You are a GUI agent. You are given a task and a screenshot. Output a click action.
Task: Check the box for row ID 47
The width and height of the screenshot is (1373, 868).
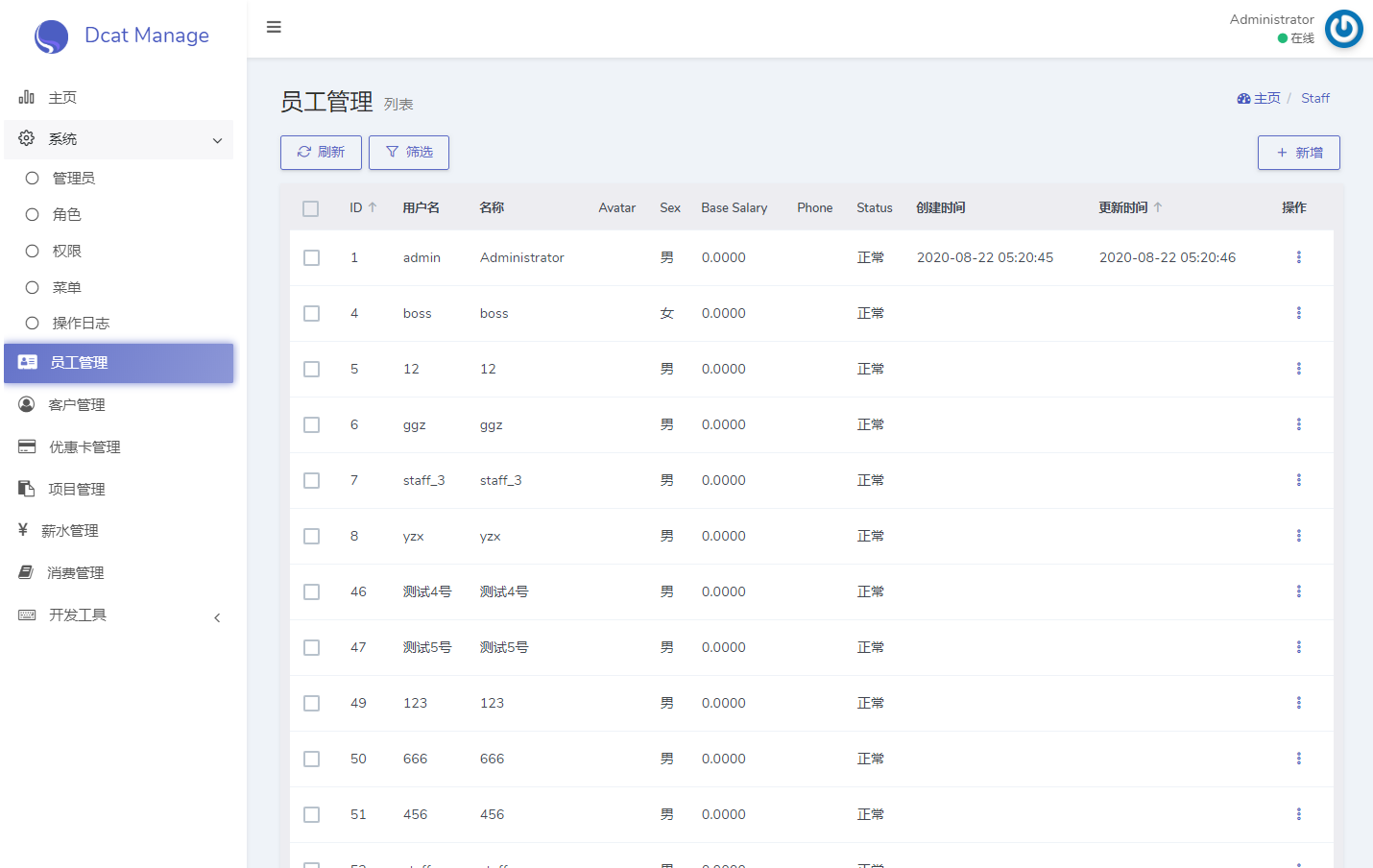coord(311,647)
